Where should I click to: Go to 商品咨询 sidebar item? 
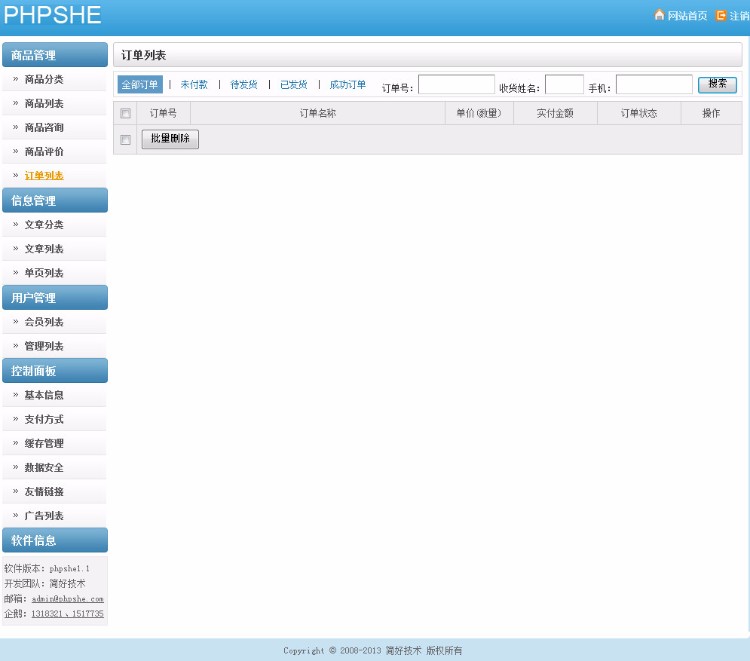(x=44, y=128)
